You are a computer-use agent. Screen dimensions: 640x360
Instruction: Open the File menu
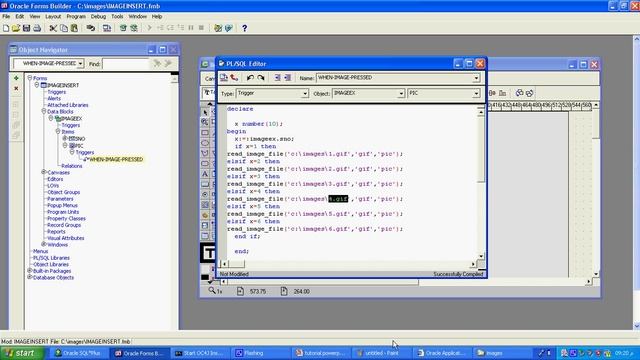pyautogui.click(x=6, y=17)
